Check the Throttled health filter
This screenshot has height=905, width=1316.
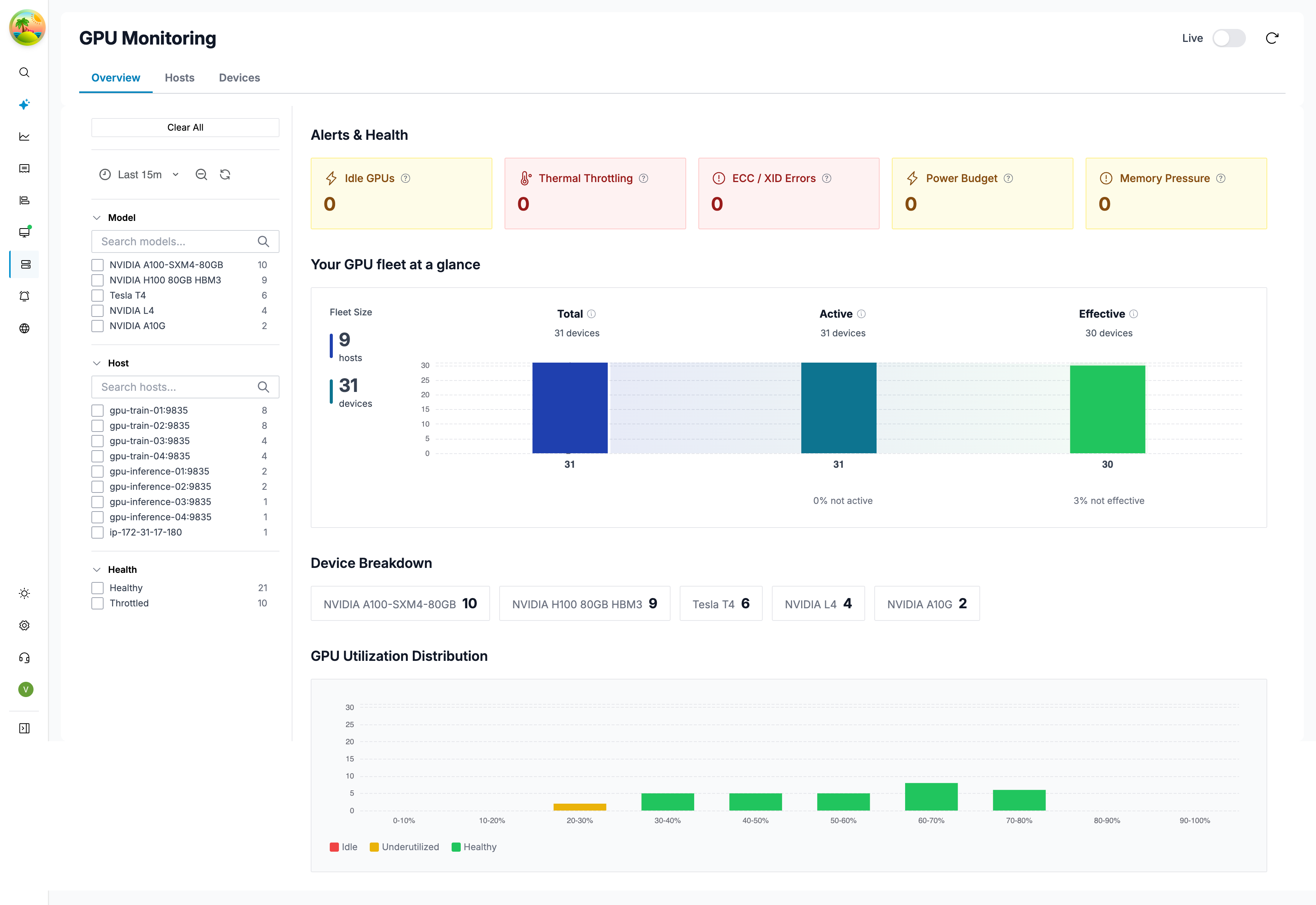97,603
